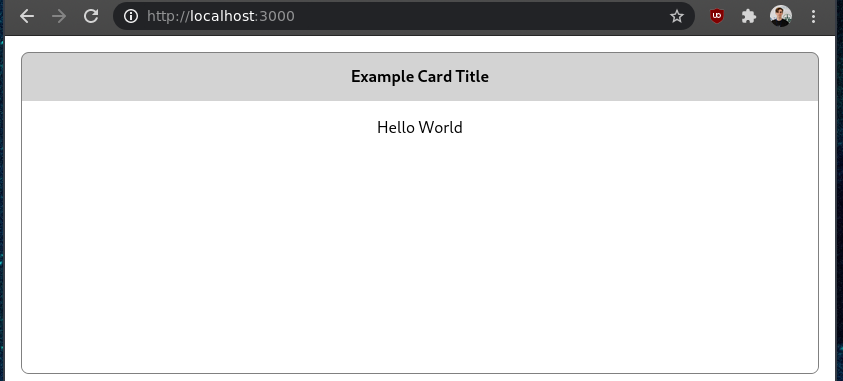This screenshot has width=843, height=381.
Task: Click the "localhost" text in the URL
Action: click(x=223, y=16)
